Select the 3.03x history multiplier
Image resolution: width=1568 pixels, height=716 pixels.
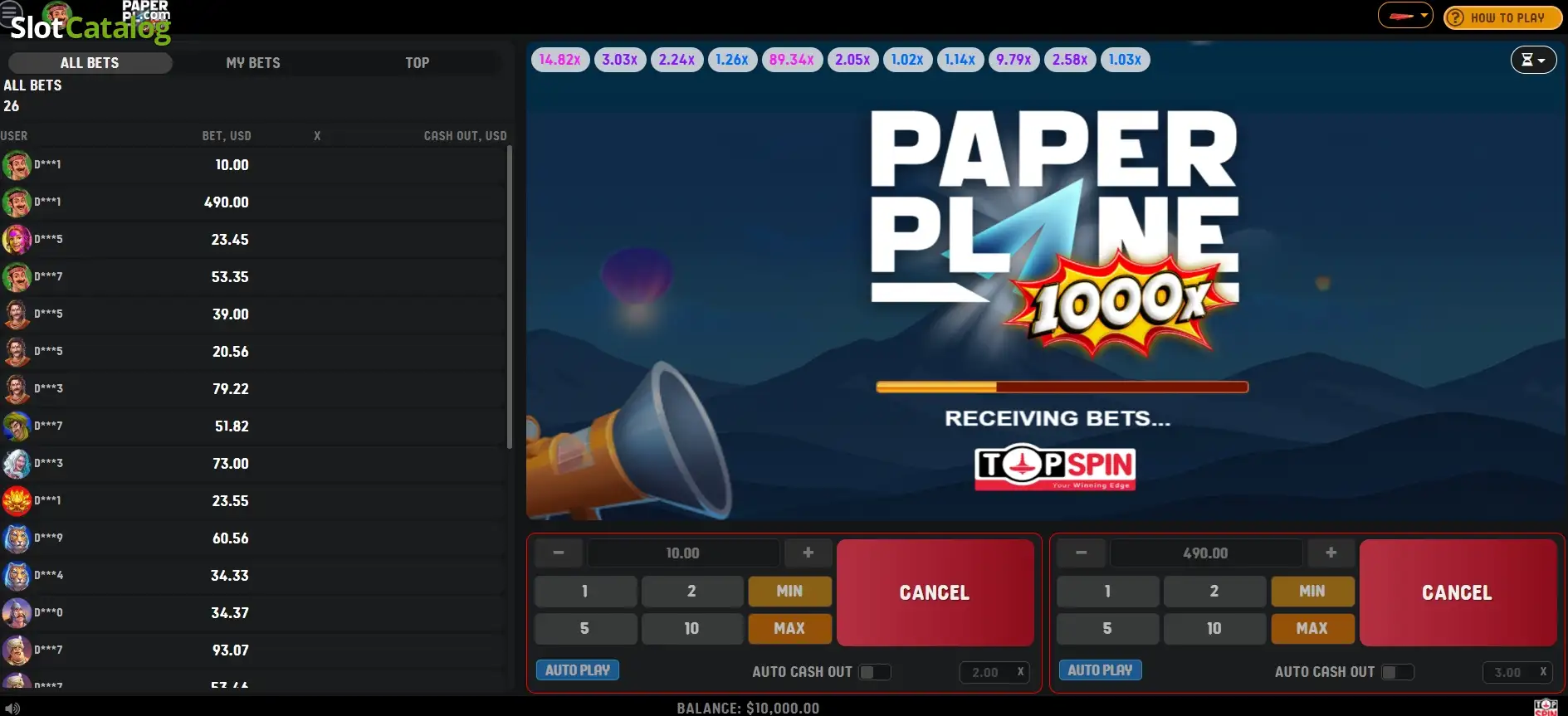click(620, 60)
